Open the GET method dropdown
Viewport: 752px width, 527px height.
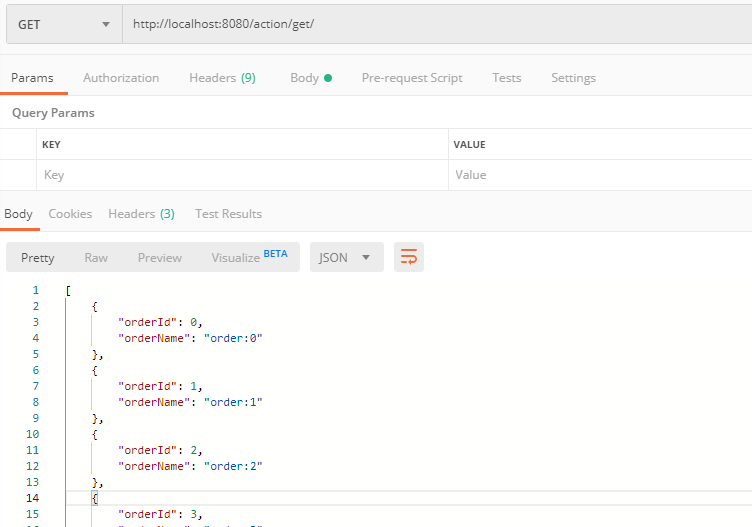(63, 24)
